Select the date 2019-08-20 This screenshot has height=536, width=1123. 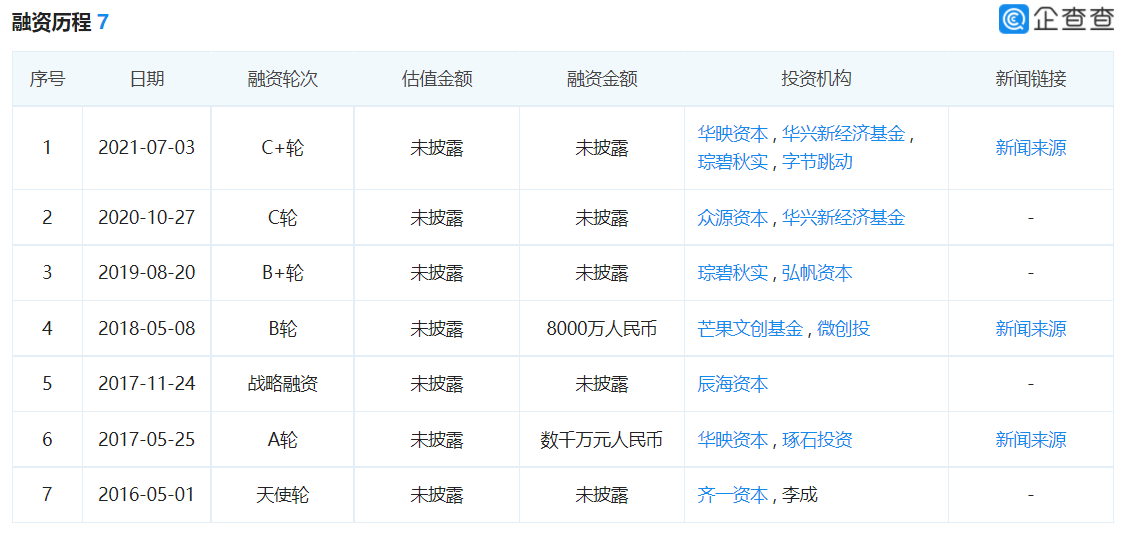click(x=146, y=273)
